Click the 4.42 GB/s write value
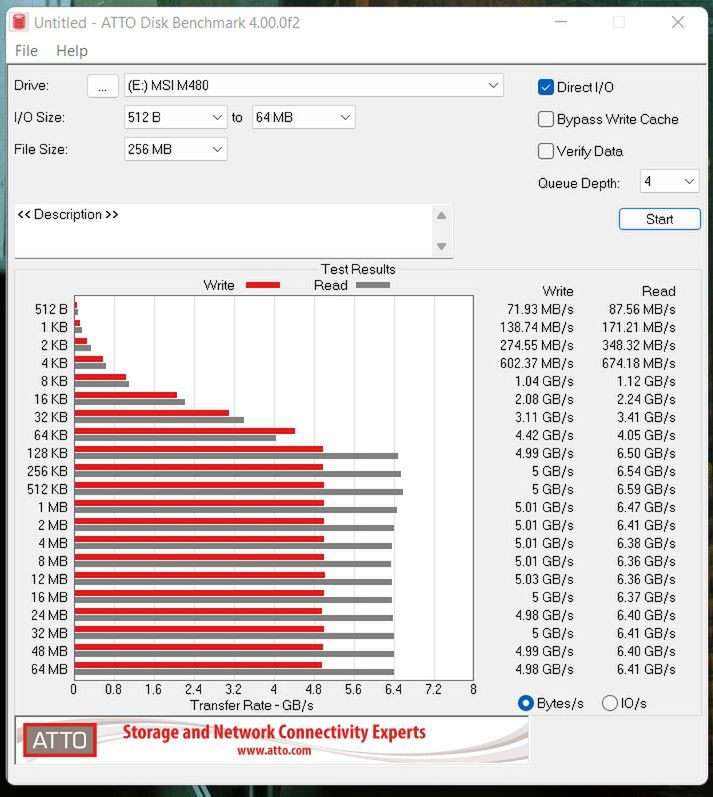Screen dimensions: 713x797 (x=544, y=435)
